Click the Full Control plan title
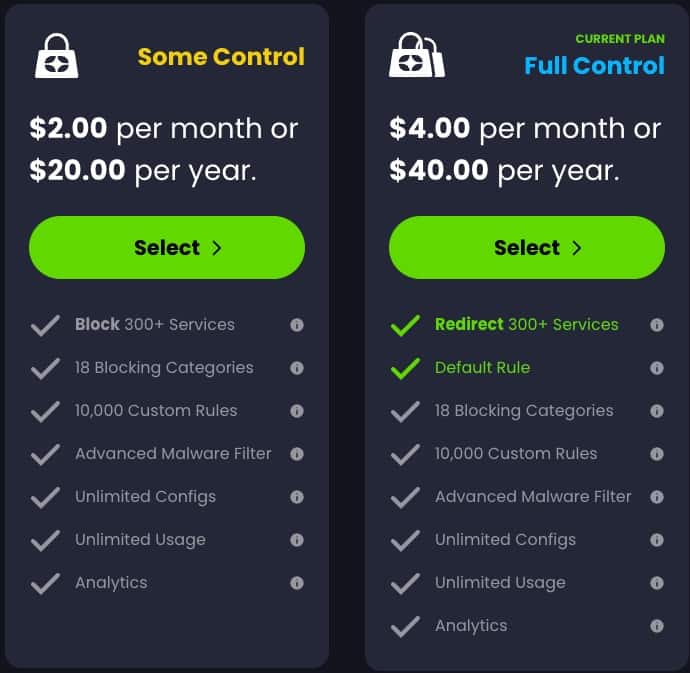The height and width of the screenshot is (673, 690). (x=595, y=66)
